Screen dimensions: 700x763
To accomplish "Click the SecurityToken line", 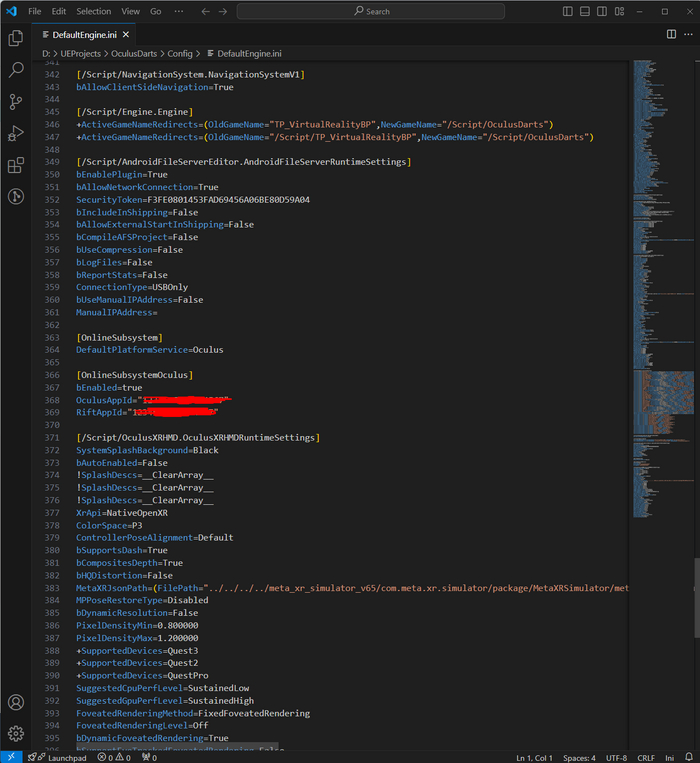I will (193, 200).
